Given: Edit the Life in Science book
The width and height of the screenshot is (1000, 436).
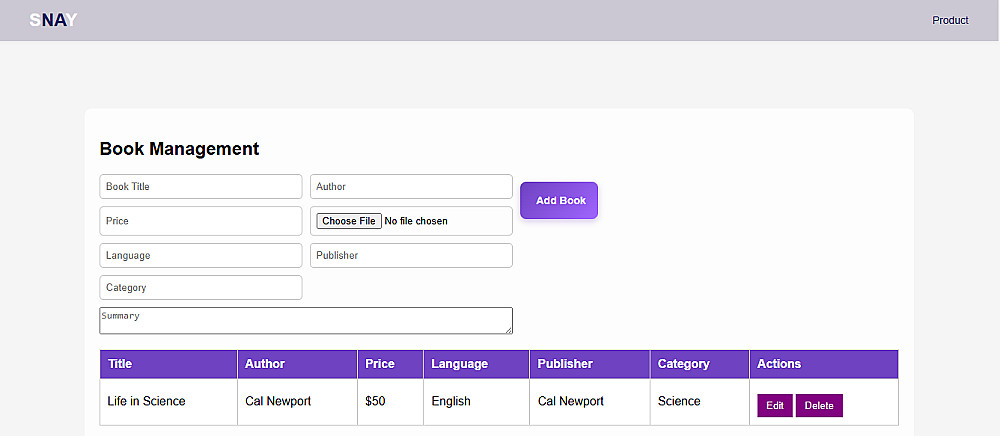Looking at the screenshot, I should pos(775,405).
